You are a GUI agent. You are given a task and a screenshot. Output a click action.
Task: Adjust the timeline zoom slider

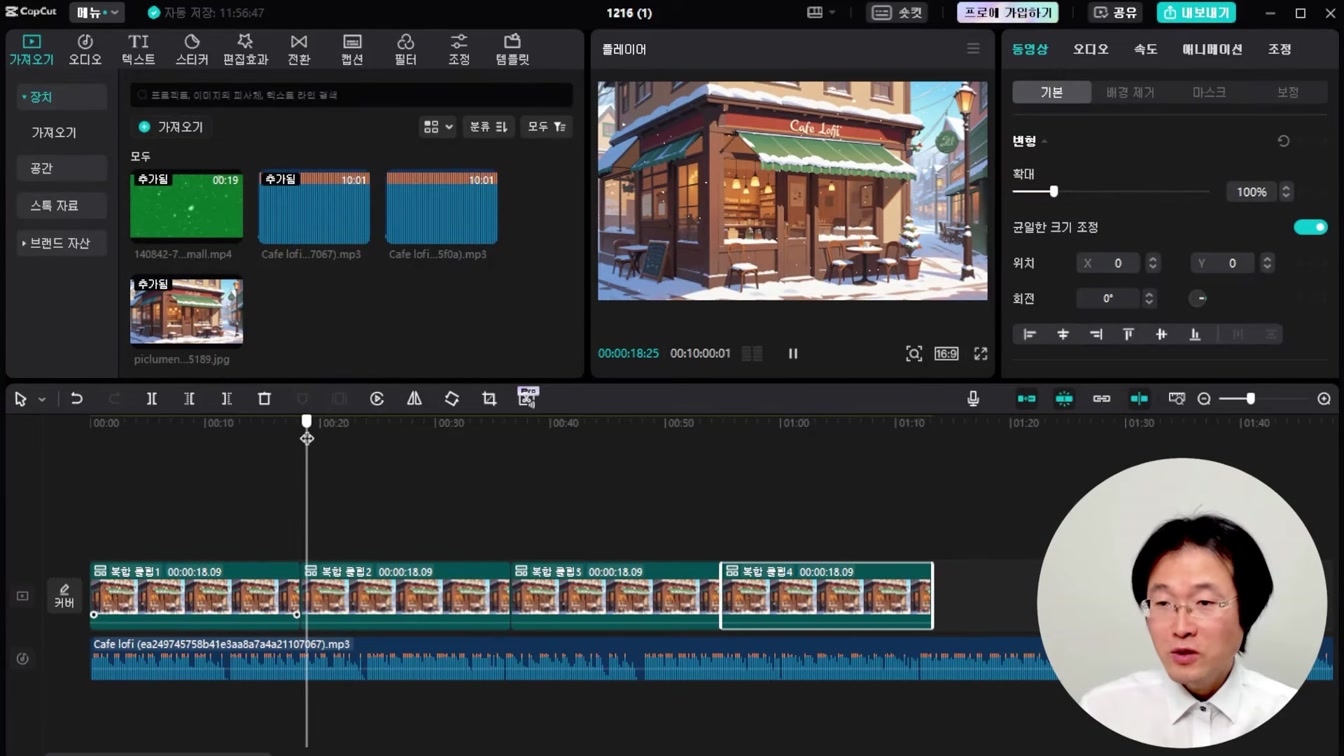[1250, 399]
